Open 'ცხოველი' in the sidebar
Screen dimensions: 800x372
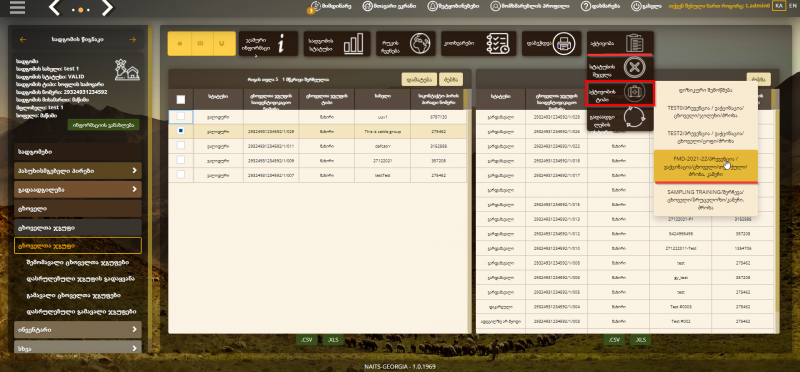78,209
